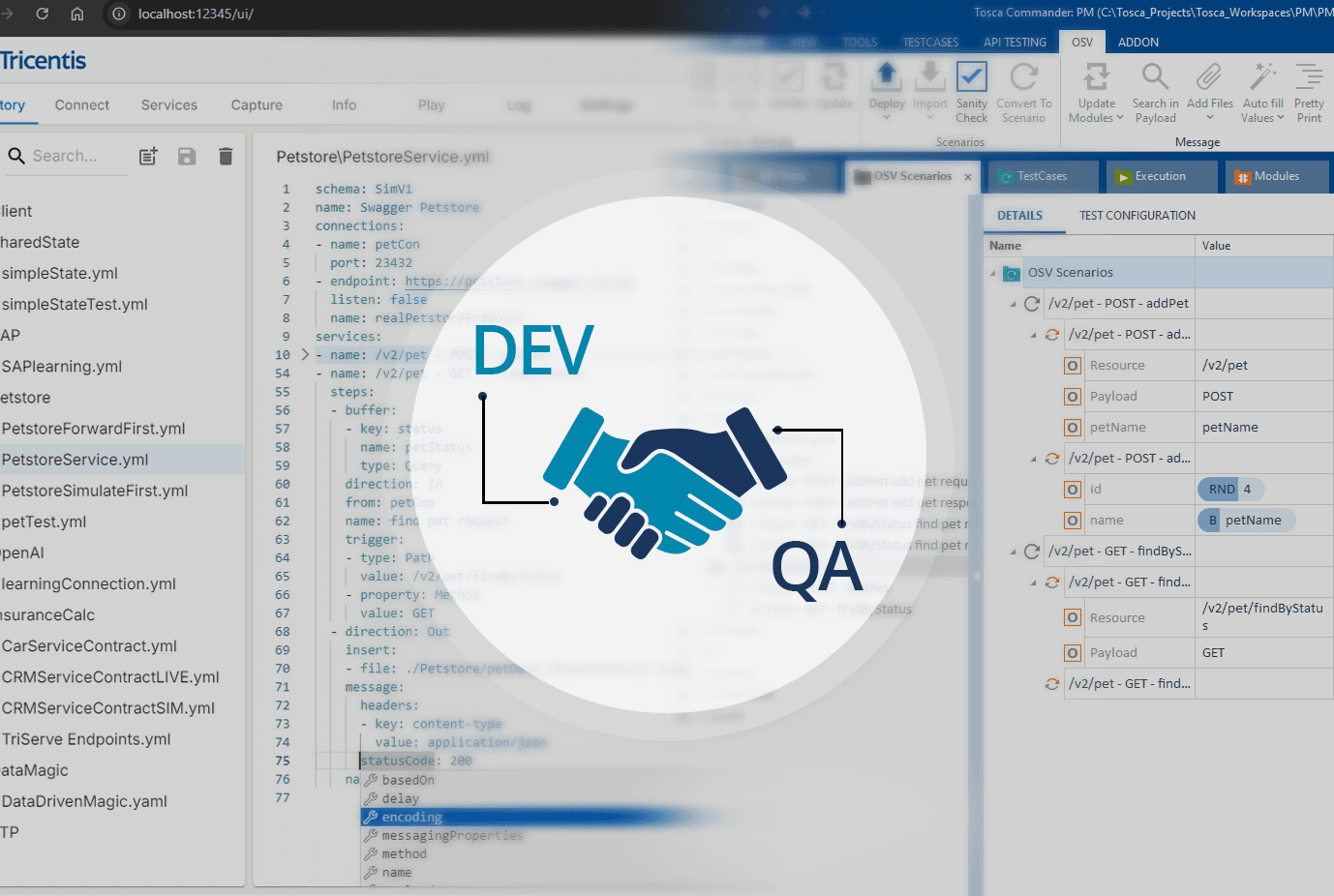
Task: Select the DETAILS tab
Action: pos(1020,216)
